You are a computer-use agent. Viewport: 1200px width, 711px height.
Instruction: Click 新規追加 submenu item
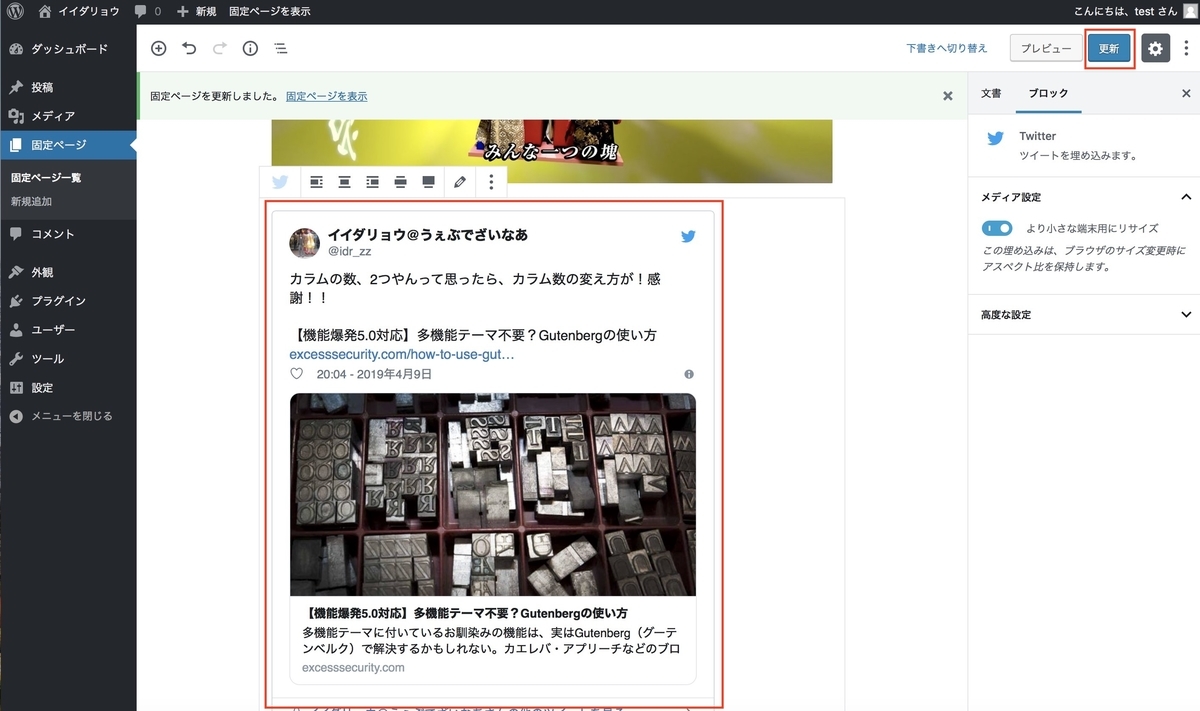[31, 201]
